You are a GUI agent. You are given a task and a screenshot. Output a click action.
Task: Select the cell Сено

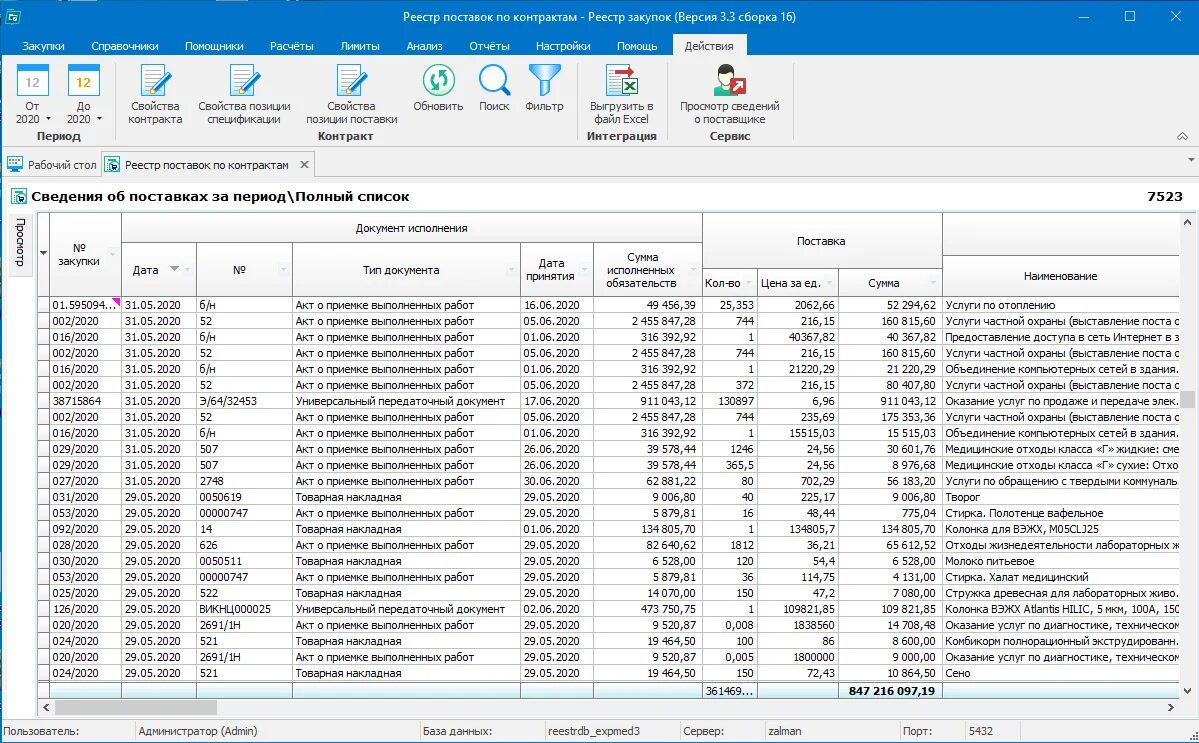(1061, 673)
